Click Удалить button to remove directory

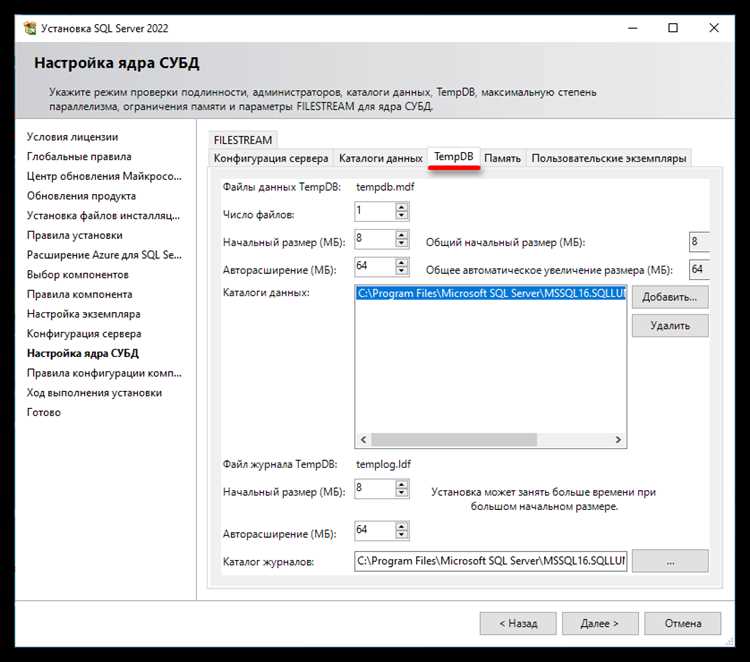coord(670,325)
